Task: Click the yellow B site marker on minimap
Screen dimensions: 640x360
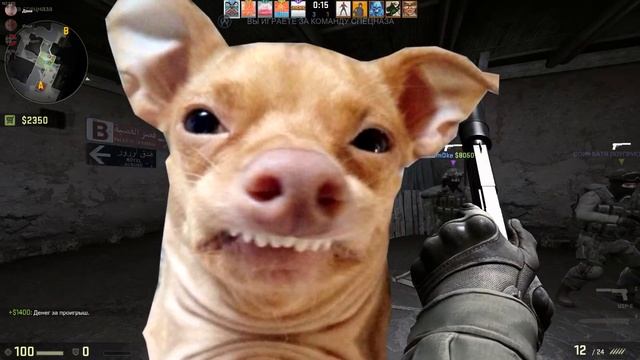Action: tap(66, 31)
